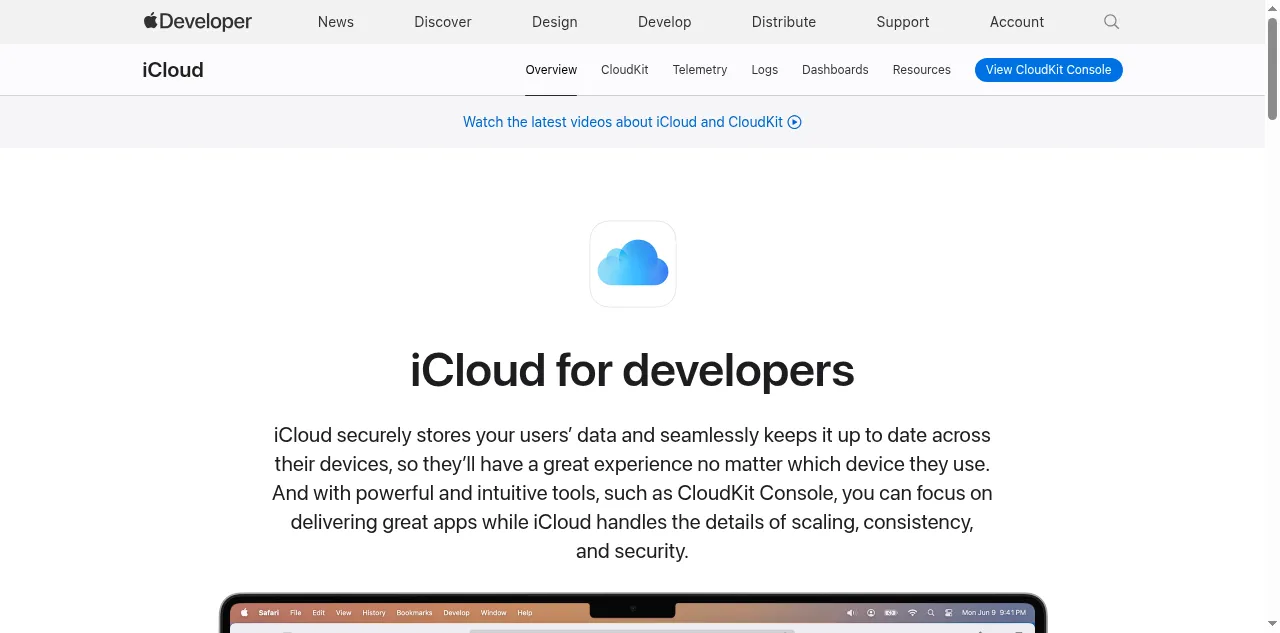Click the large iCloud cloud icon
This screenshot has width=1280, height=633.
[x=633, y=264]
